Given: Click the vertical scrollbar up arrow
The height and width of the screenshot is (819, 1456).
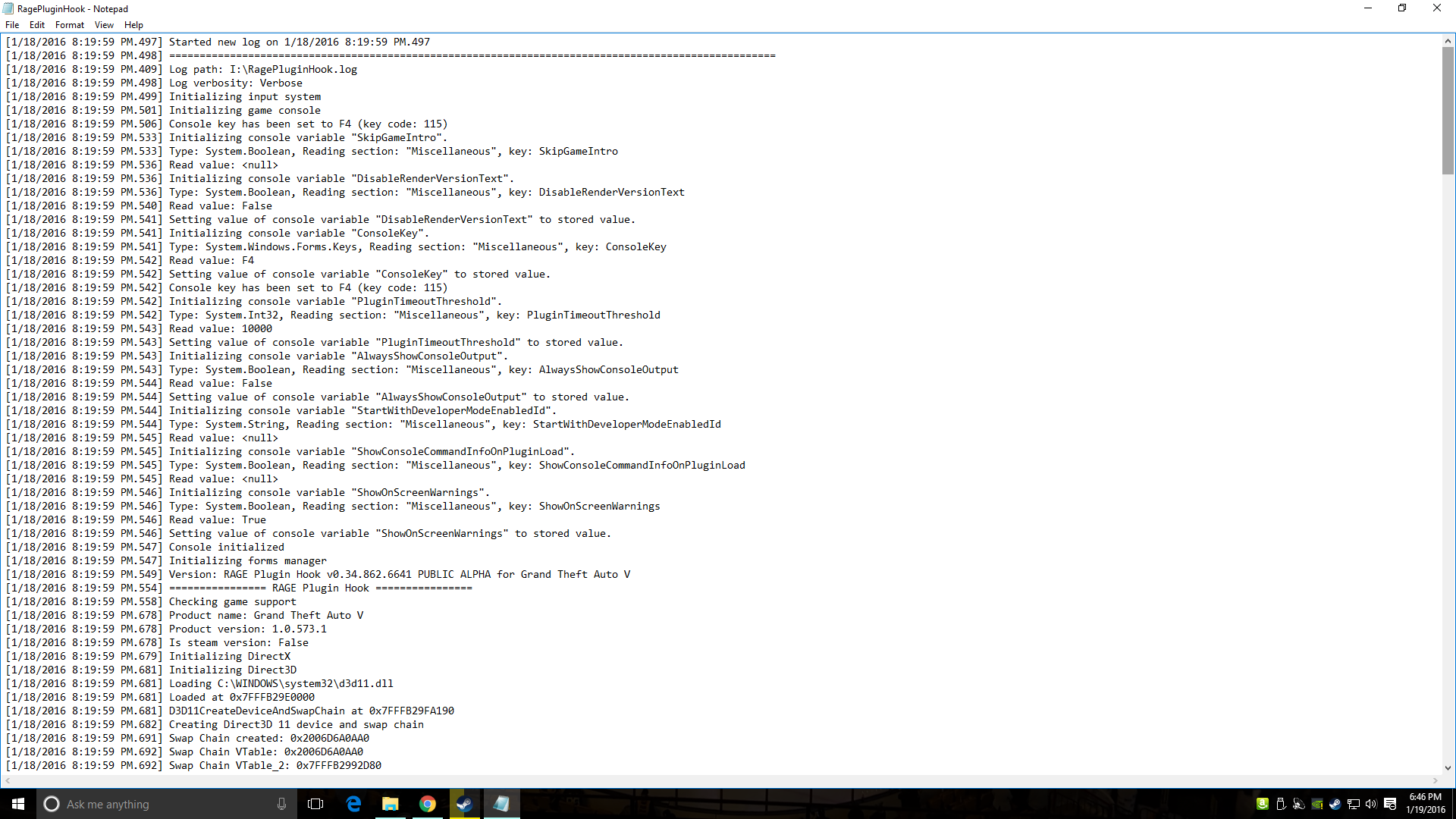Looking at the screenshot, I should click(1448, 41).
